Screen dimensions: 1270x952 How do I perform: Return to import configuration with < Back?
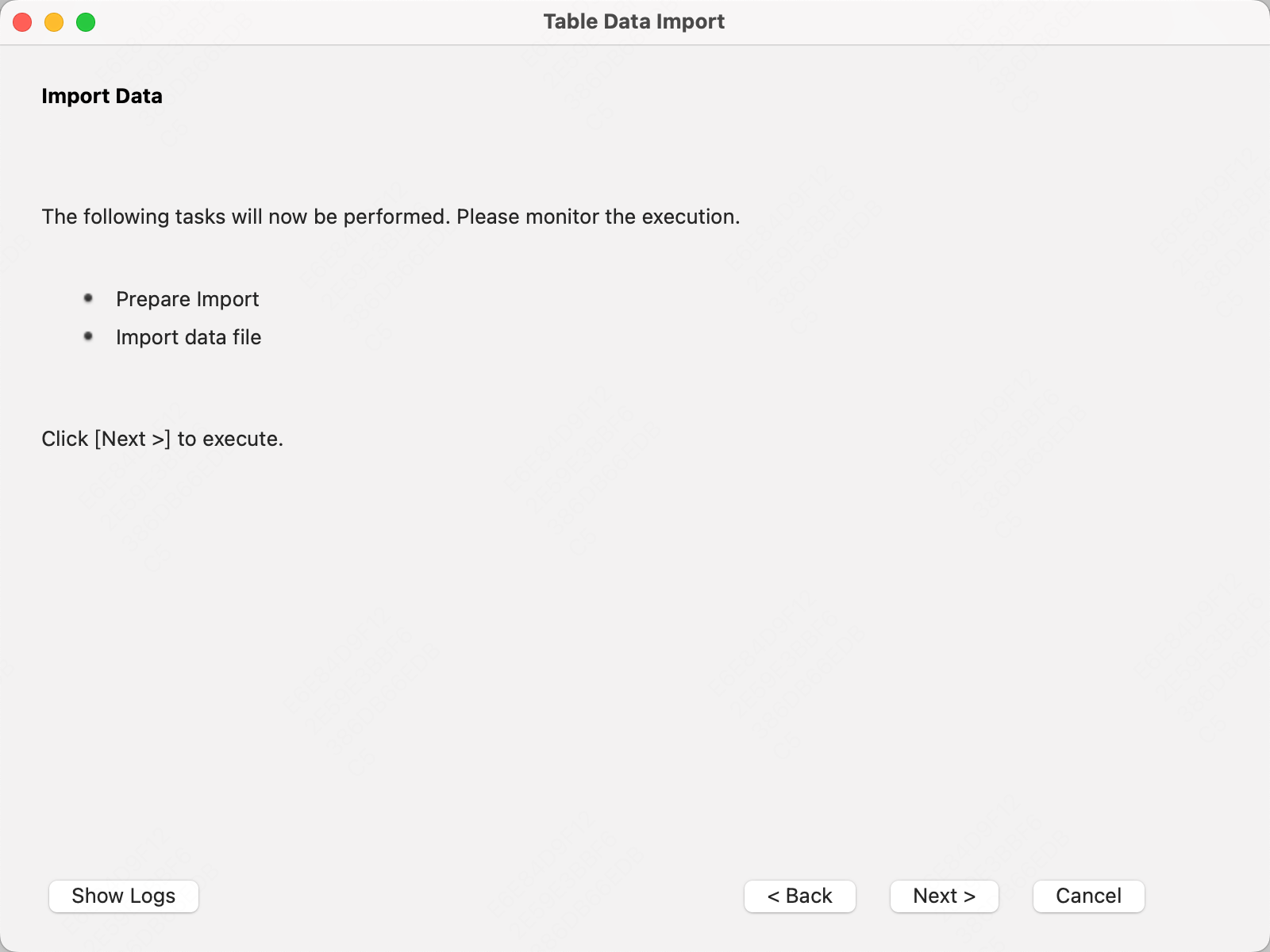click(x=799, y=896)
